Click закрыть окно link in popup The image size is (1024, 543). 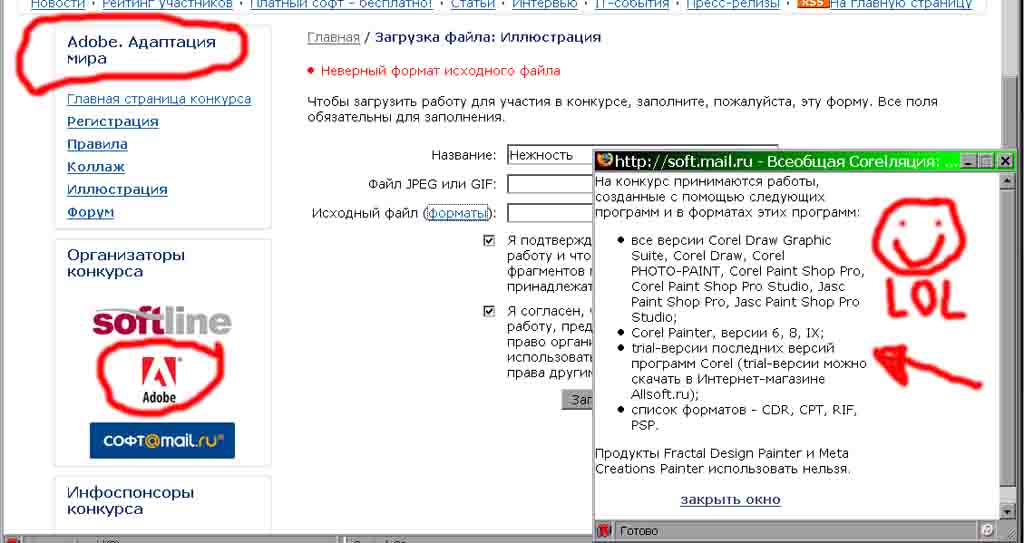730,500
